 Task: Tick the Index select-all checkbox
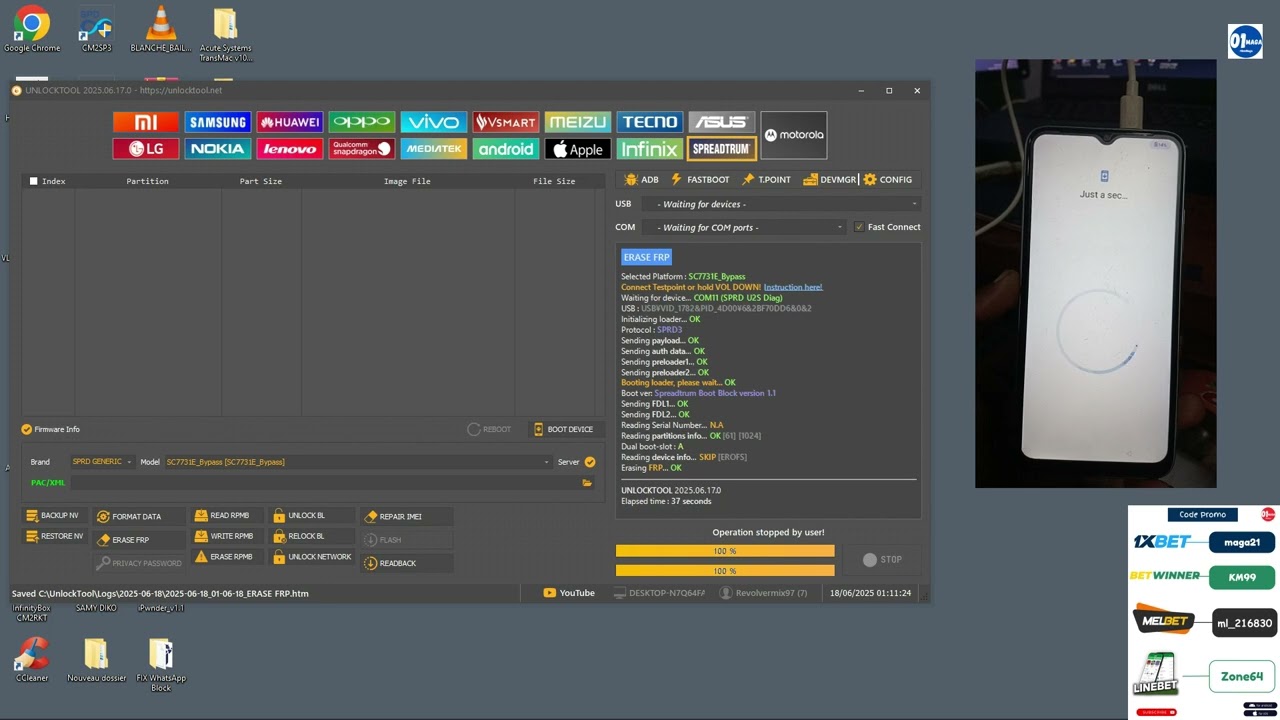tap(34, 181)
